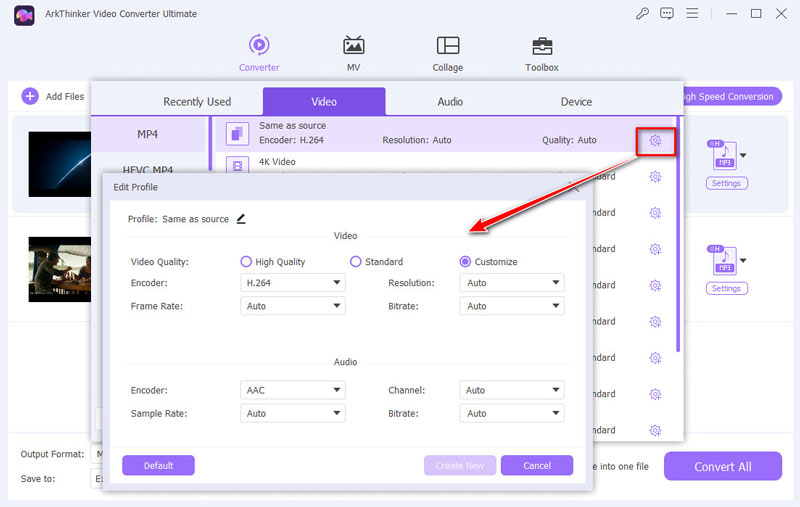Close the Edit Profile dialog
Image resolution: width=800 pixels, height=507 pixels.
(x=574, y=187)
